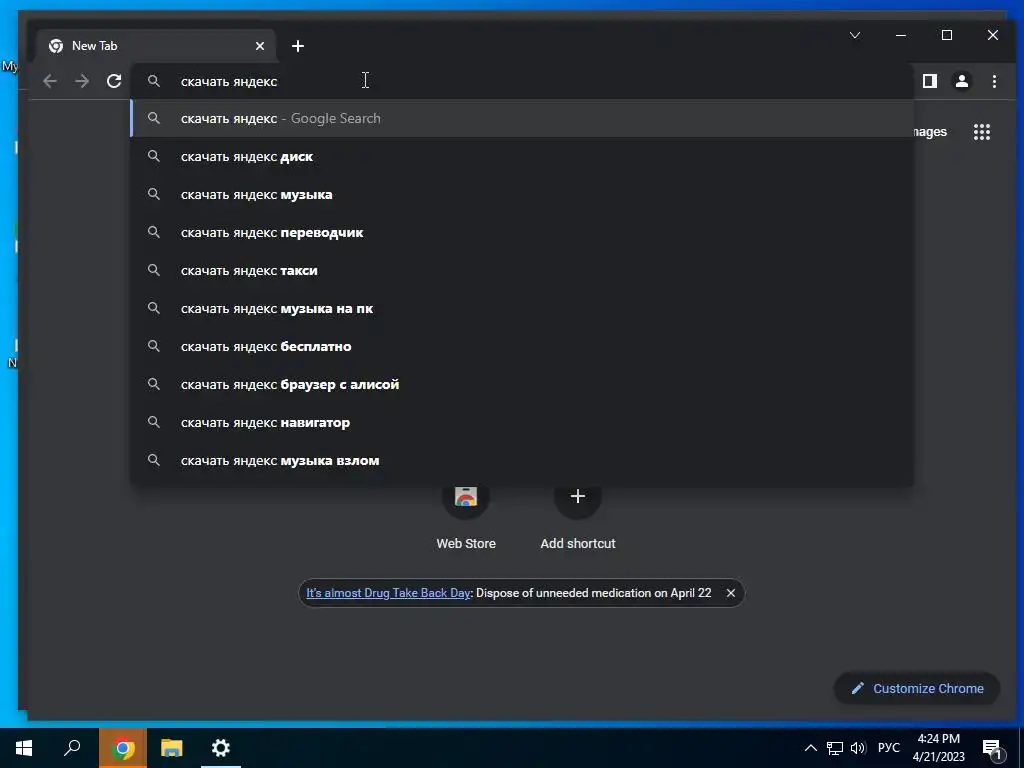Click the Images link behind the dropdown

pos(930,132)
